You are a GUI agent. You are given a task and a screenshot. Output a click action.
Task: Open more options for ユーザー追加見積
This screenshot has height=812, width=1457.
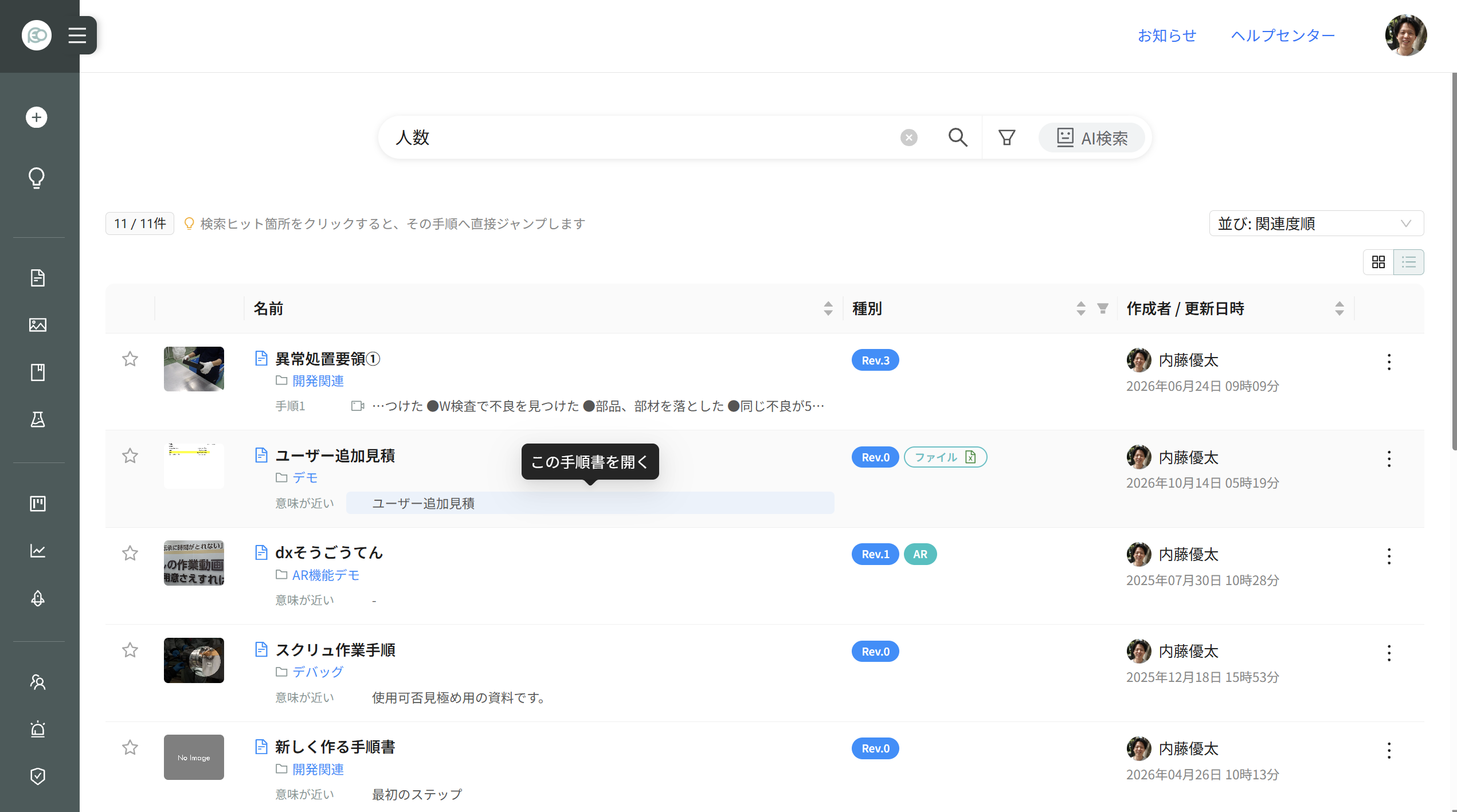tap(1389, 458)
